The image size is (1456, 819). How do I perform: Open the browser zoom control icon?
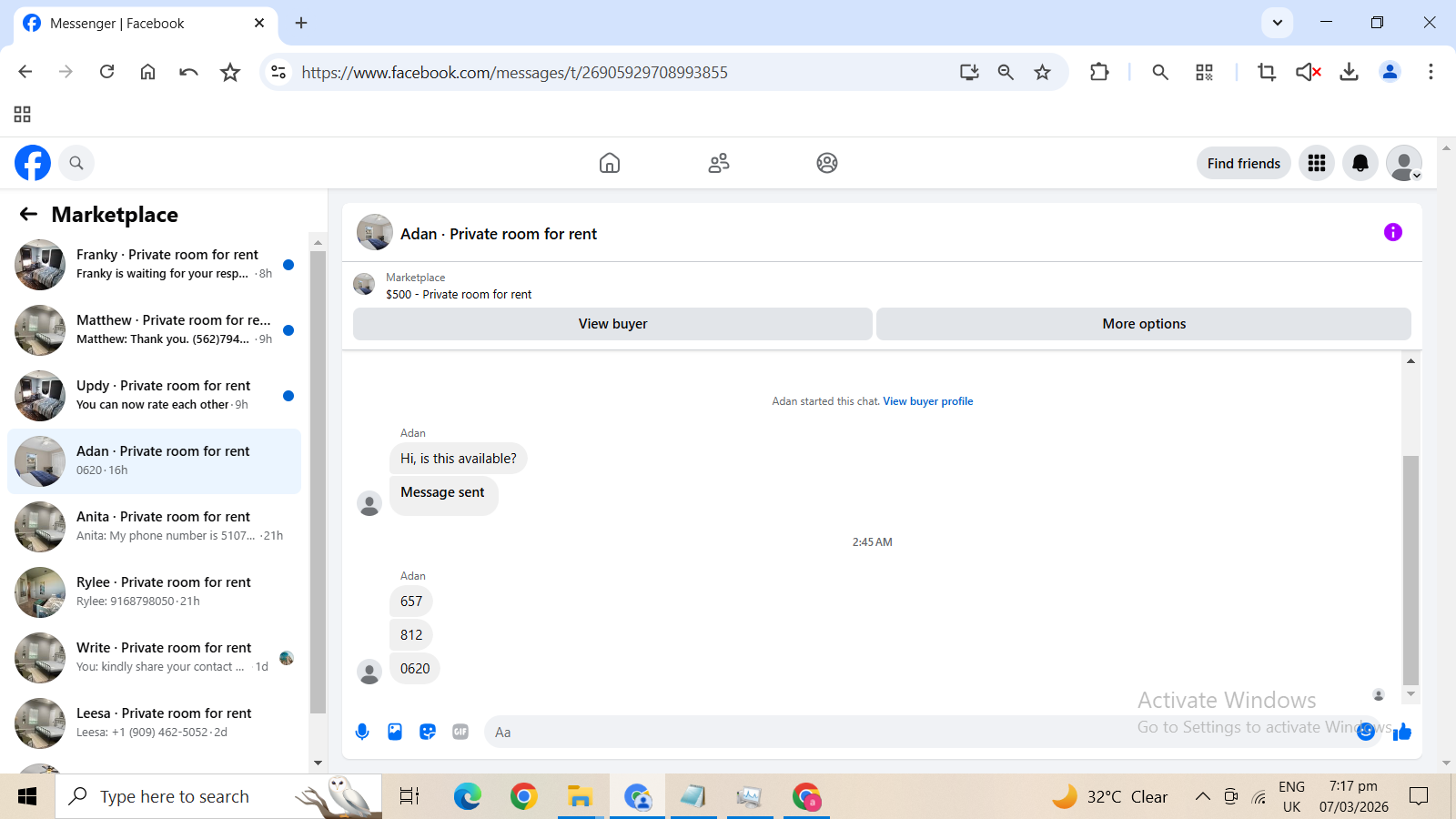click(1006, 72)
